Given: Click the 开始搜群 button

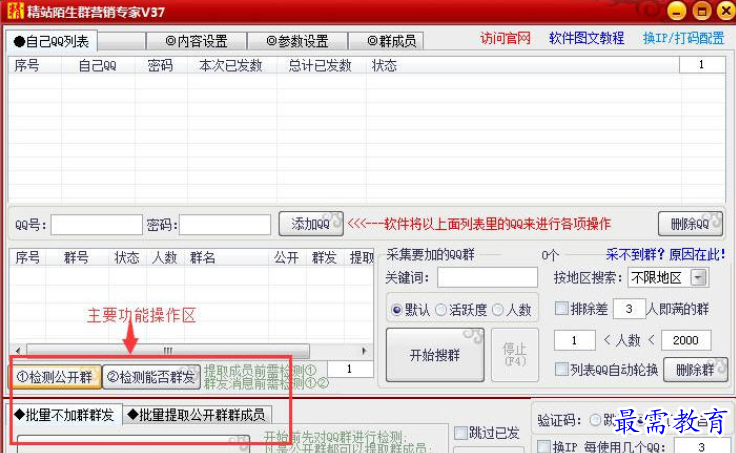Looking at the screenshot, I should tap(435, 355).
